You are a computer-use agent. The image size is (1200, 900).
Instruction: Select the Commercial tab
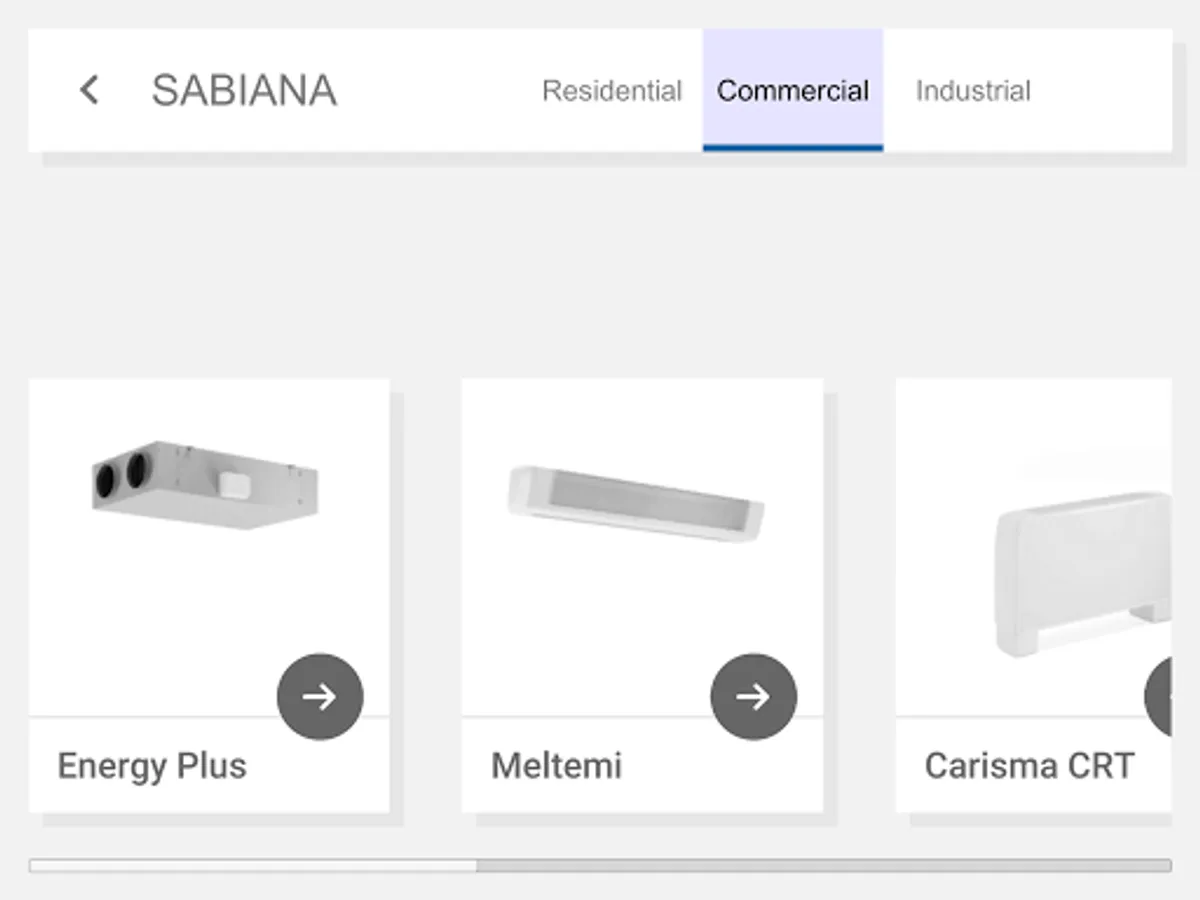793,91
